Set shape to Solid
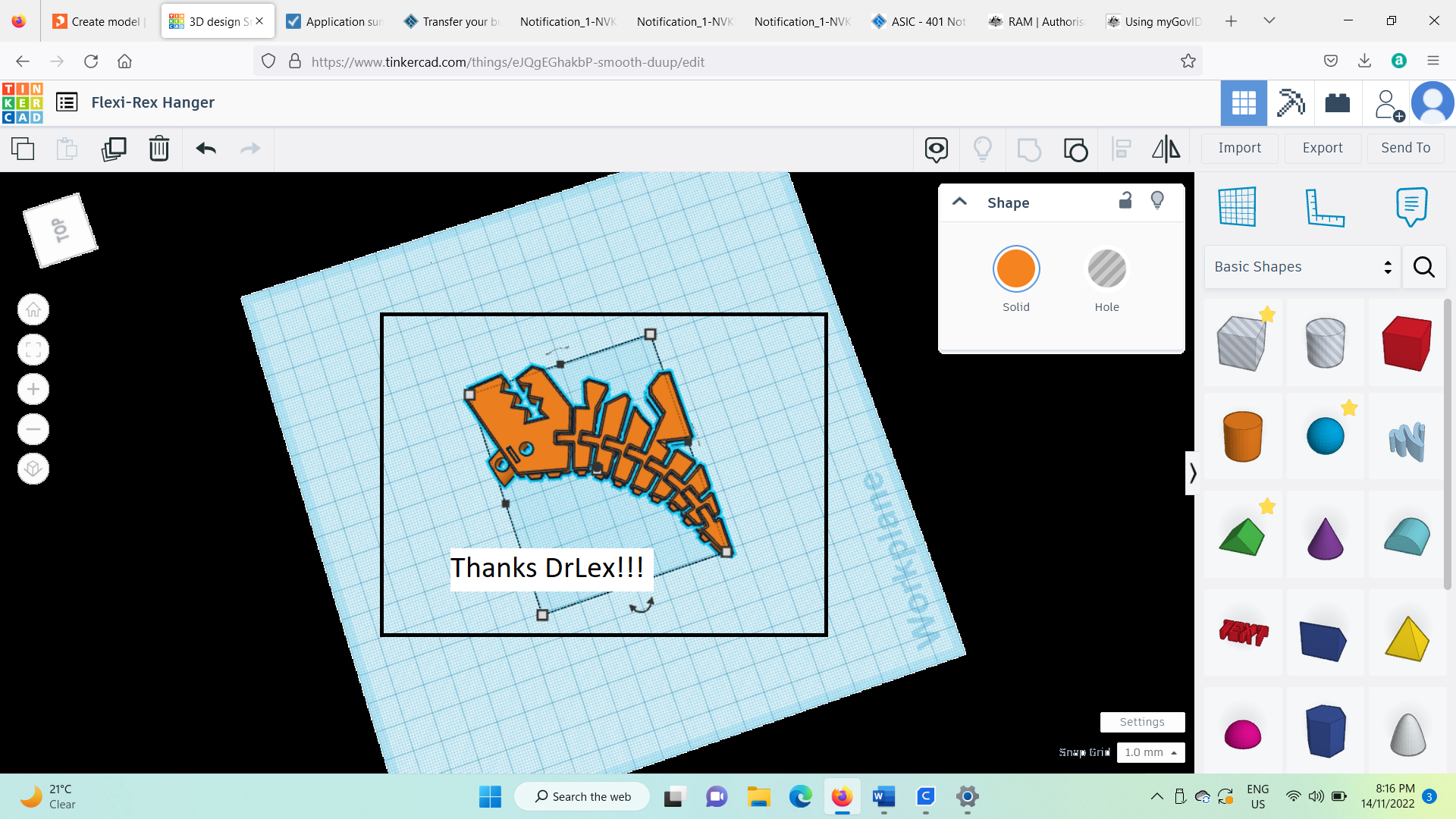This screenshot has width=1456, height=819. pos(1016,269)
